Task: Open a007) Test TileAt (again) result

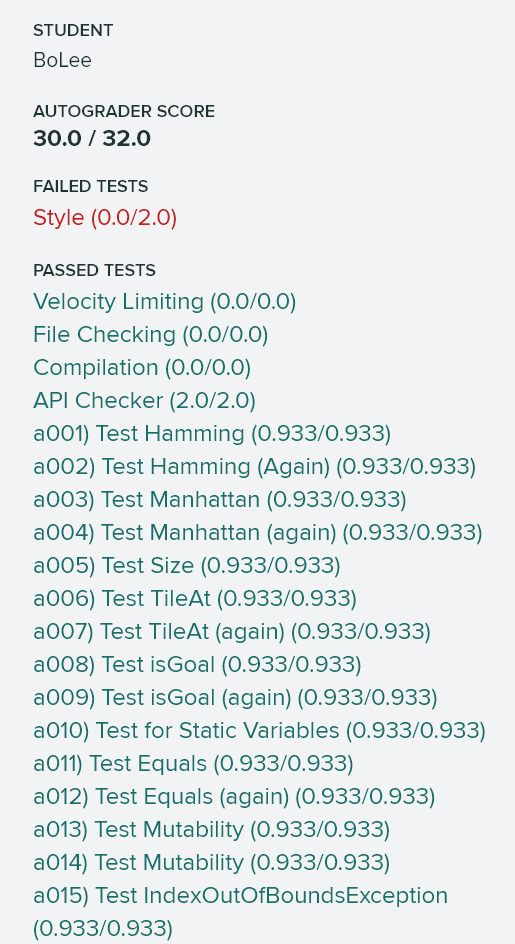Action: pyautogui.click(x=232, y=633)
